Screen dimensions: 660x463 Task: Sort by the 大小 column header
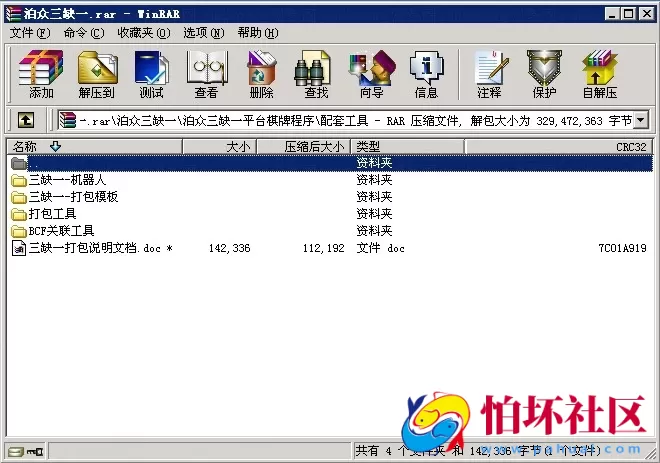tap(219, 146)
